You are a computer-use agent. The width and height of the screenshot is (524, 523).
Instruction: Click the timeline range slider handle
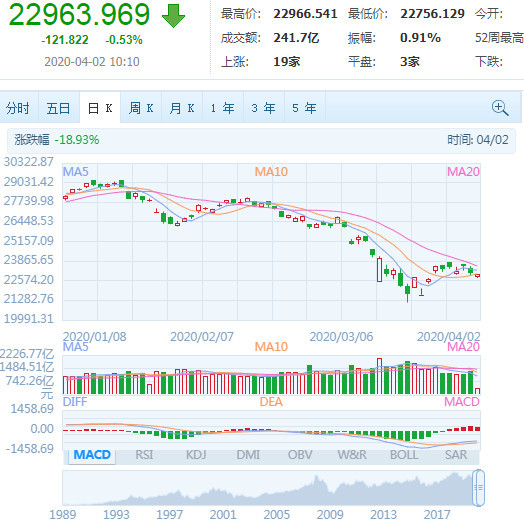pyautogui.click(x=478, y=488)
